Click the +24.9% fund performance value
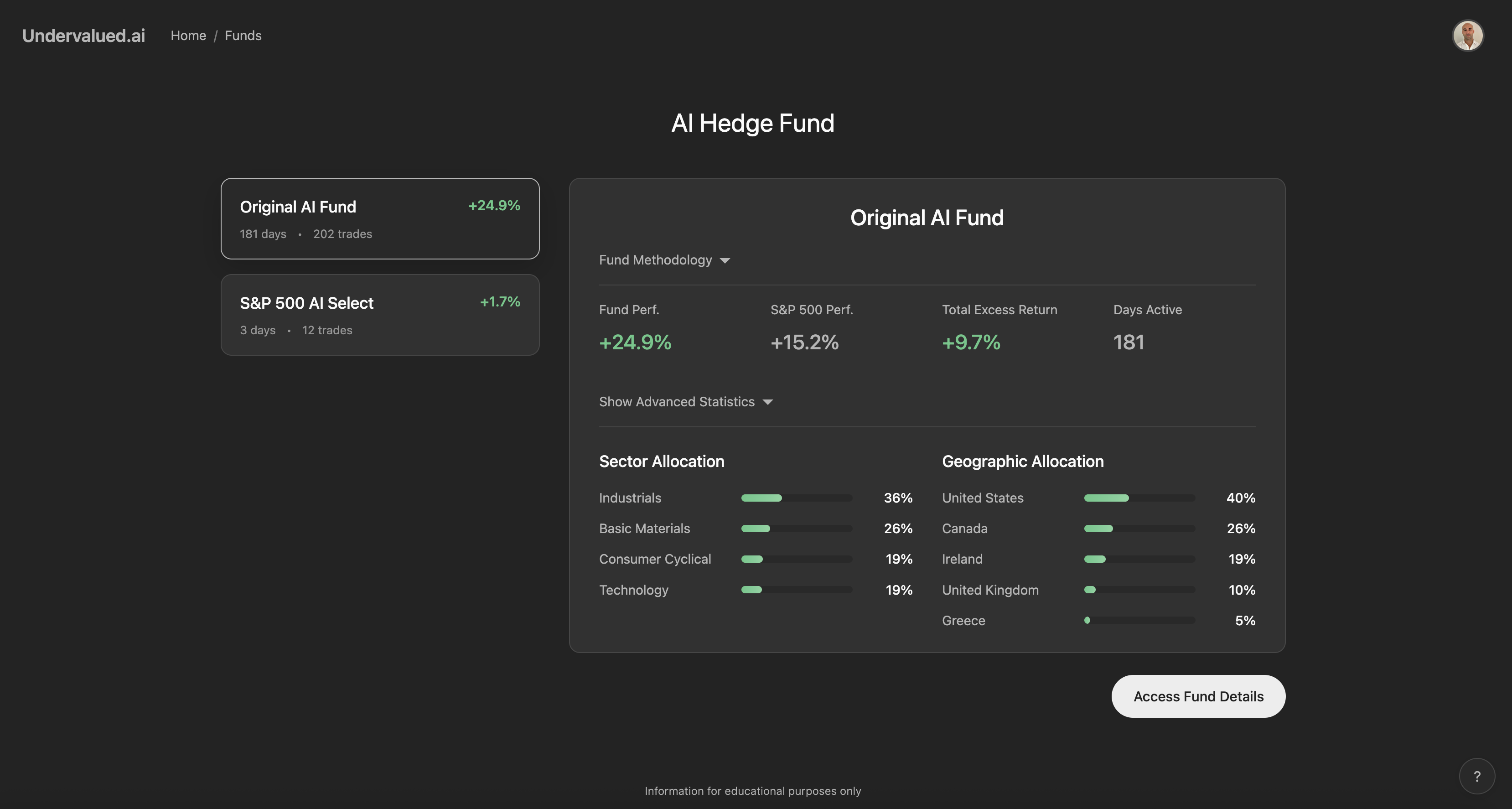Image resolution: width=1512 pixels, height=809 pixels. pyautogui.click(x=635, y=342)
